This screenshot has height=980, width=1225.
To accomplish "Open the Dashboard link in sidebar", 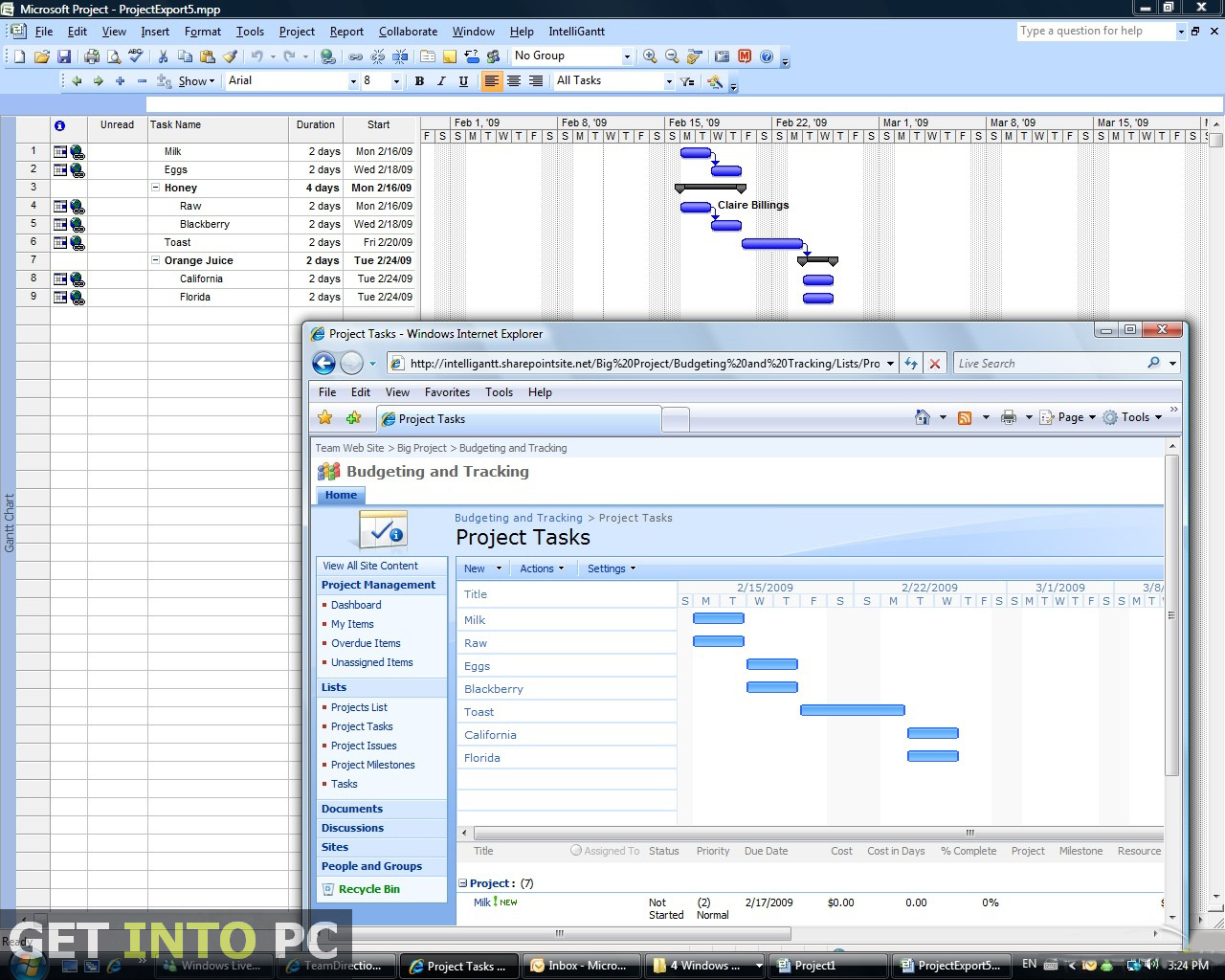I will click(356, 605).
